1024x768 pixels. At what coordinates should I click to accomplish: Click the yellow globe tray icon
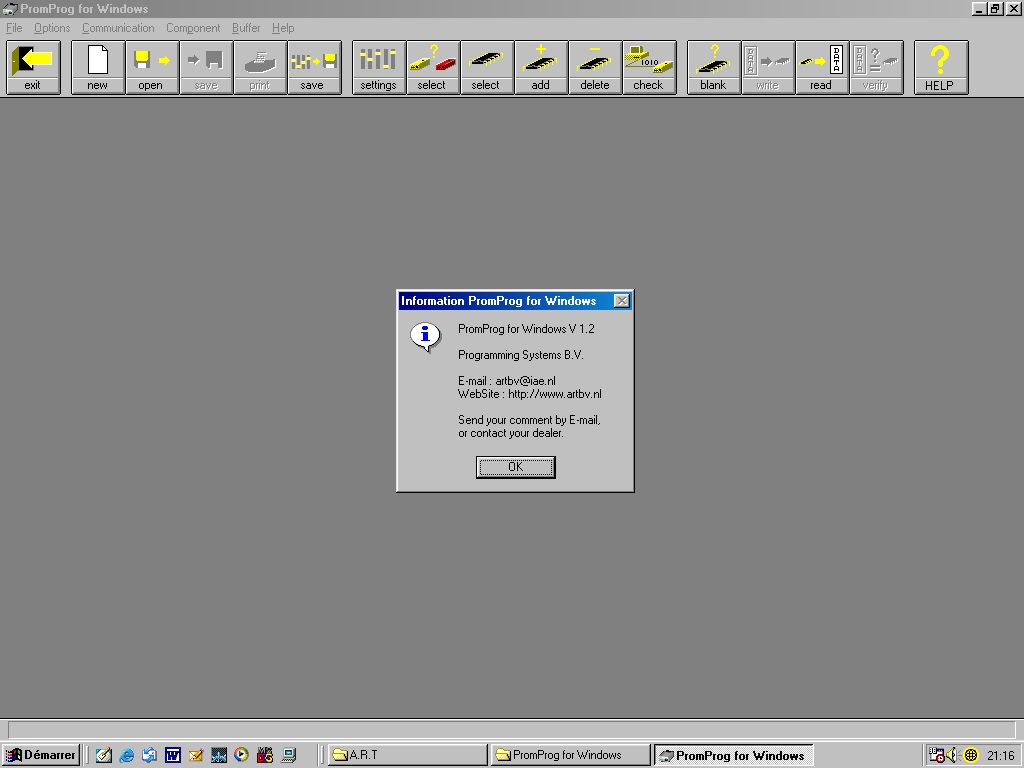971,755
